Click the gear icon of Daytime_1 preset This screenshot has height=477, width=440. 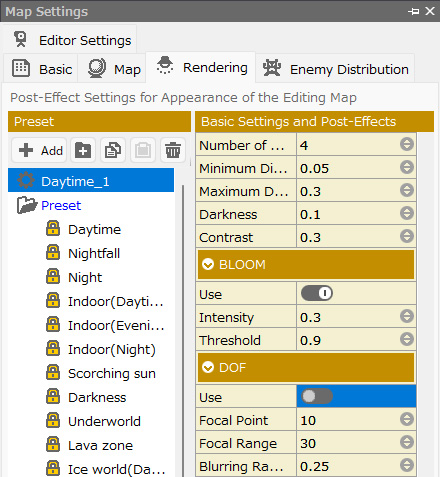[26, 180]
